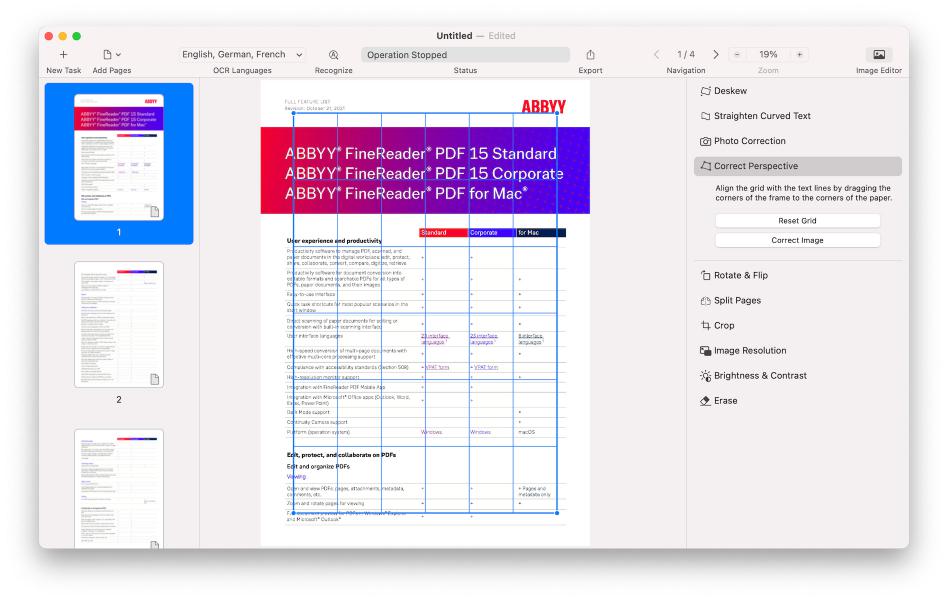Click the Operation Stopped status field
The width and height of the screenshot is (948, 600).
point(466,54)
